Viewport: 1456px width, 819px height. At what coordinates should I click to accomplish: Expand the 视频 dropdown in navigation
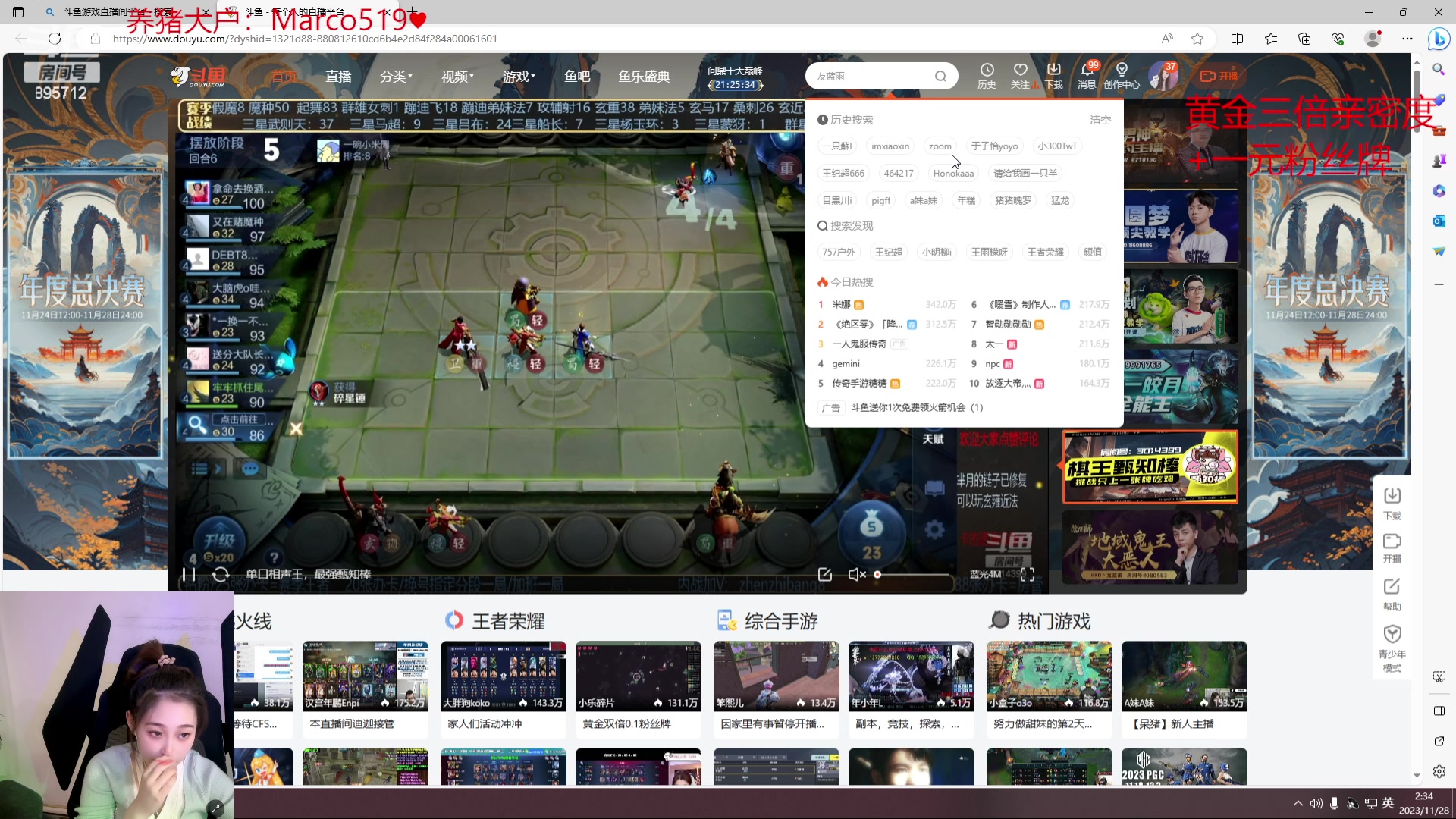457,77
